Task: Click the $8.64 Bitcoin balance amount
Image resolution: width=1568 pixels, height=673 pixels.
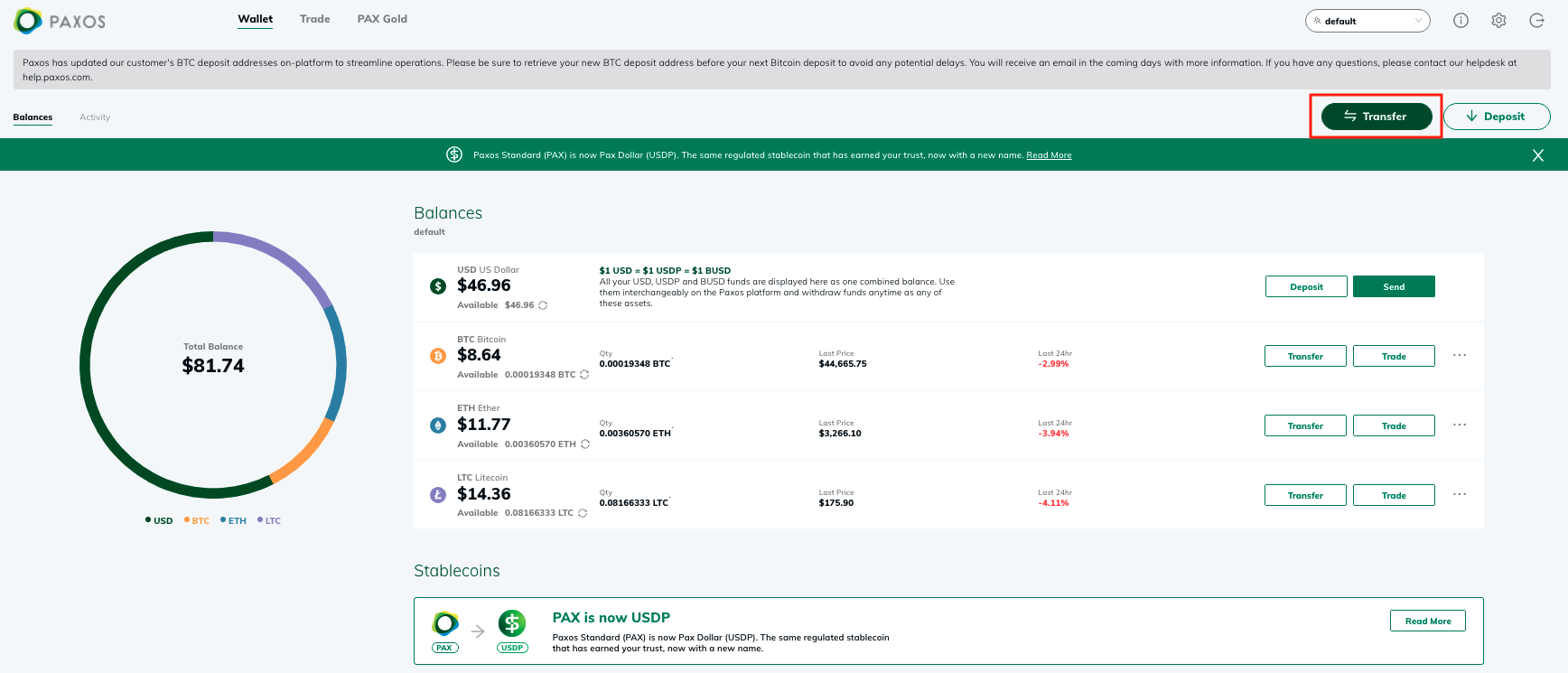Action: pos(479,355)
